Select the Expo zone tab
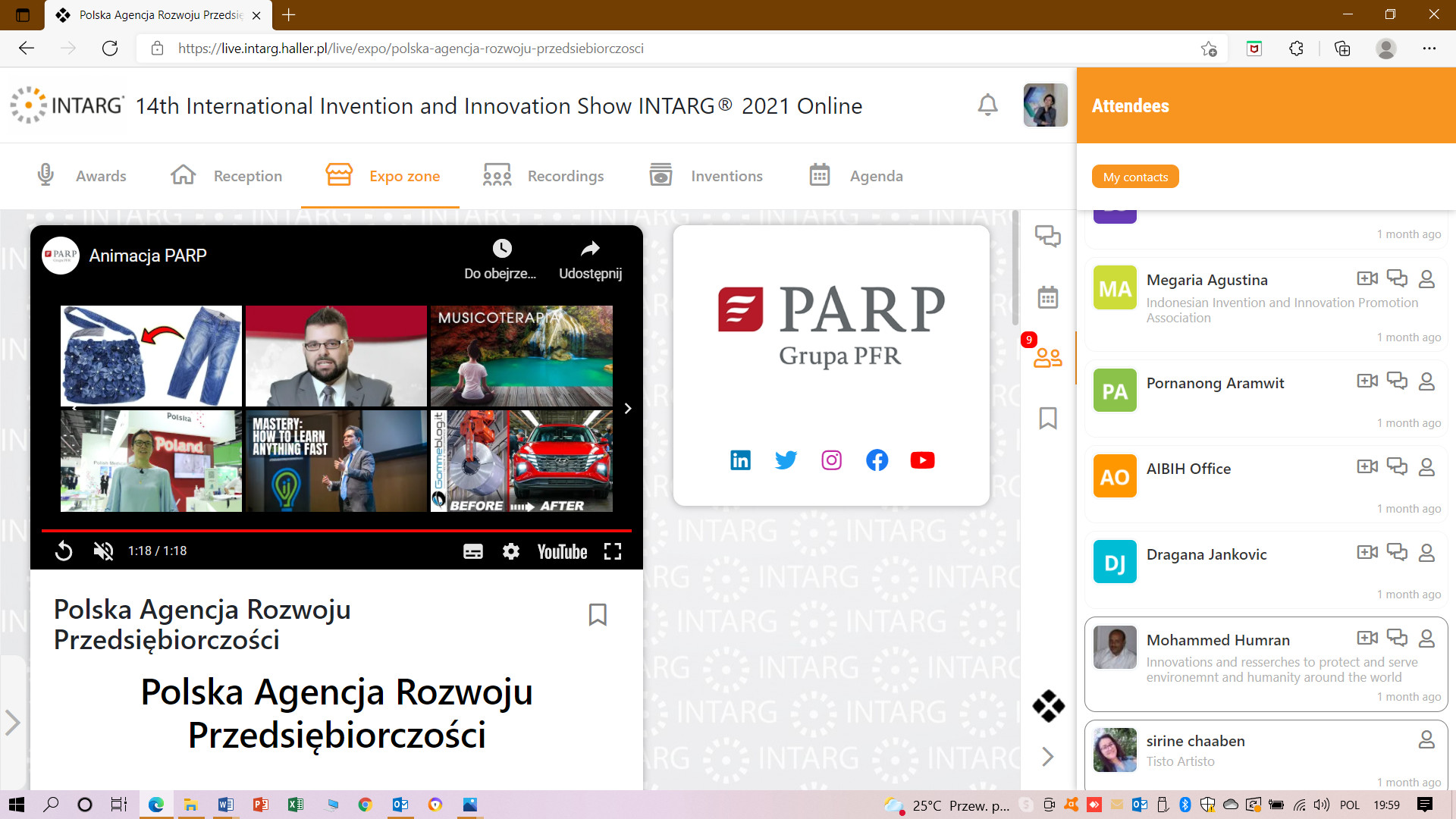1456x819 pixels. pyautogui.click(x=382, y=176)
